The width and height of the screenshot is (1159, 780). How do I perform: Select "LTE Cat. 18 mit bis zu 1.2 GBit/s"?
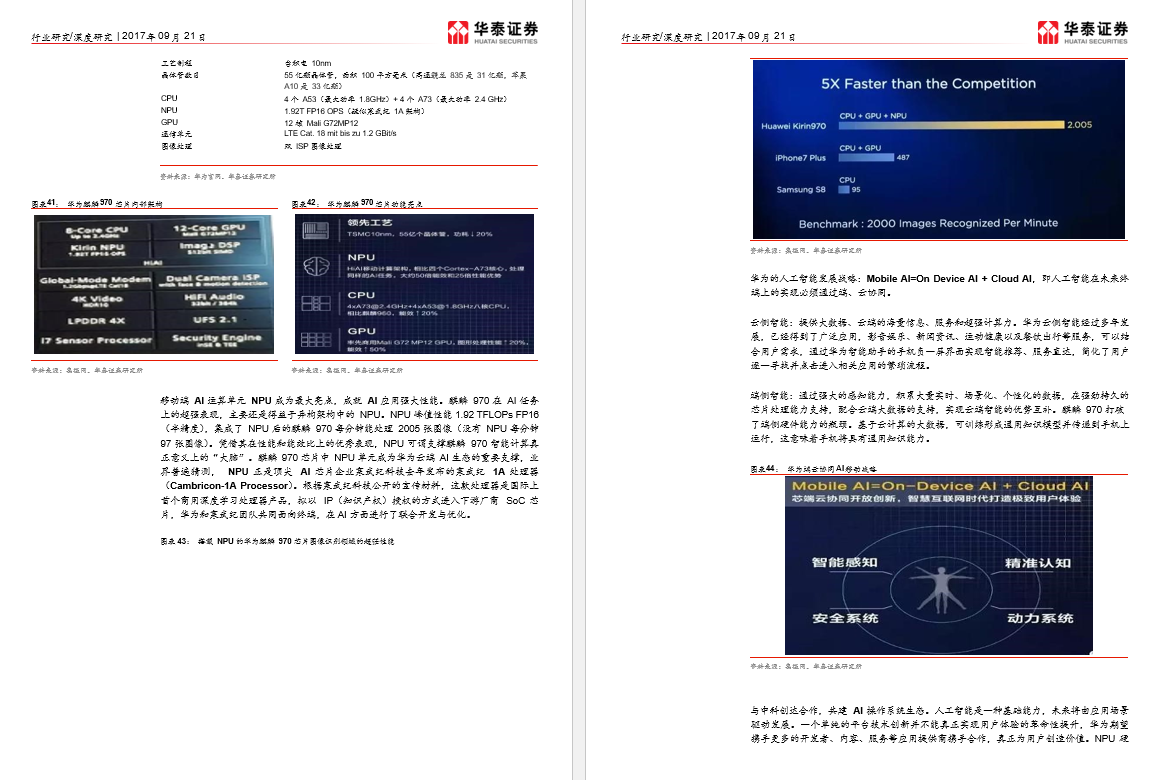click(x=340, y=134)
